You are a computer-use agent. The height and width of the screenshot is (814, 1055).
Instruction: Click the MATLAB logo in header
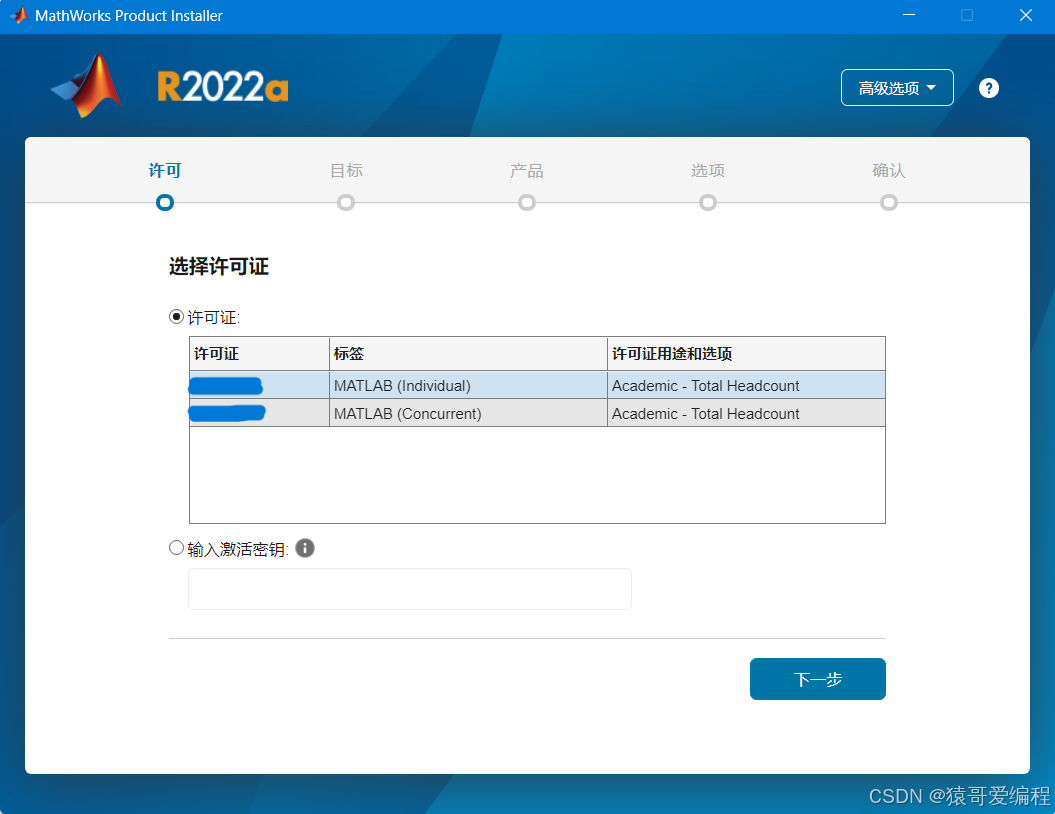coord(87,86)
